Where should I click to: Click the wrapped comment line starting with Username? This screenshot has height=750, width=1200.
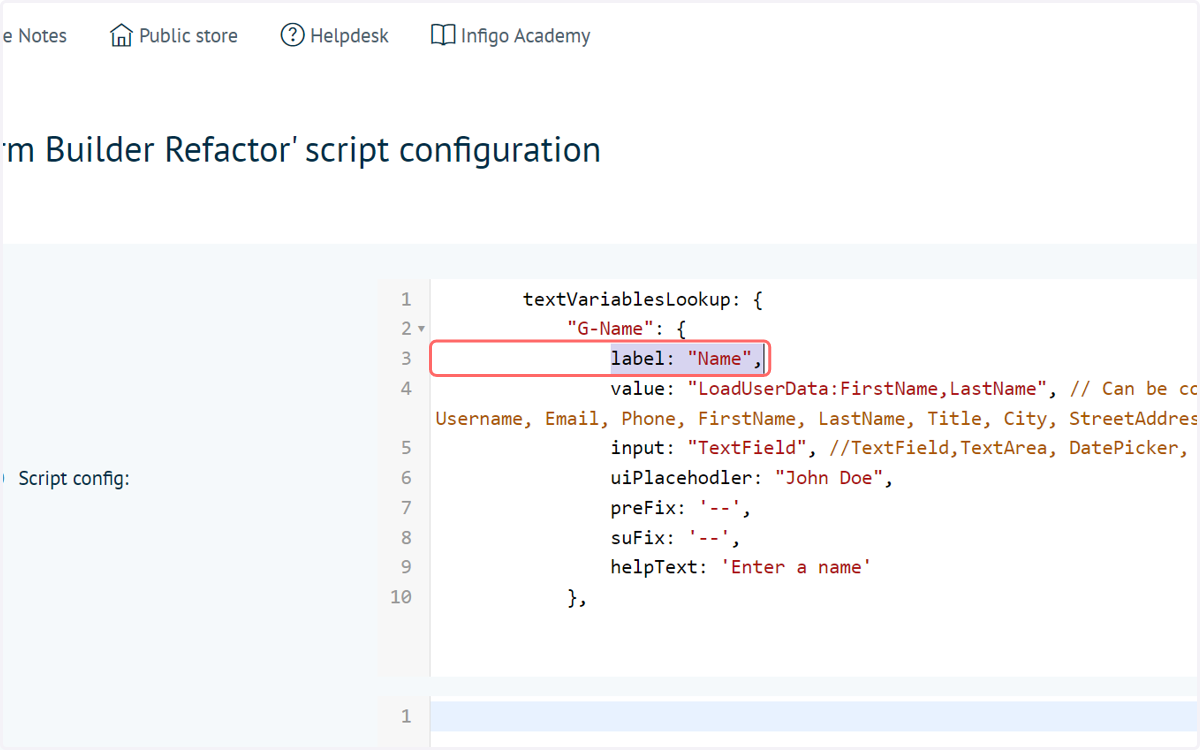click(x=817, y=418)
